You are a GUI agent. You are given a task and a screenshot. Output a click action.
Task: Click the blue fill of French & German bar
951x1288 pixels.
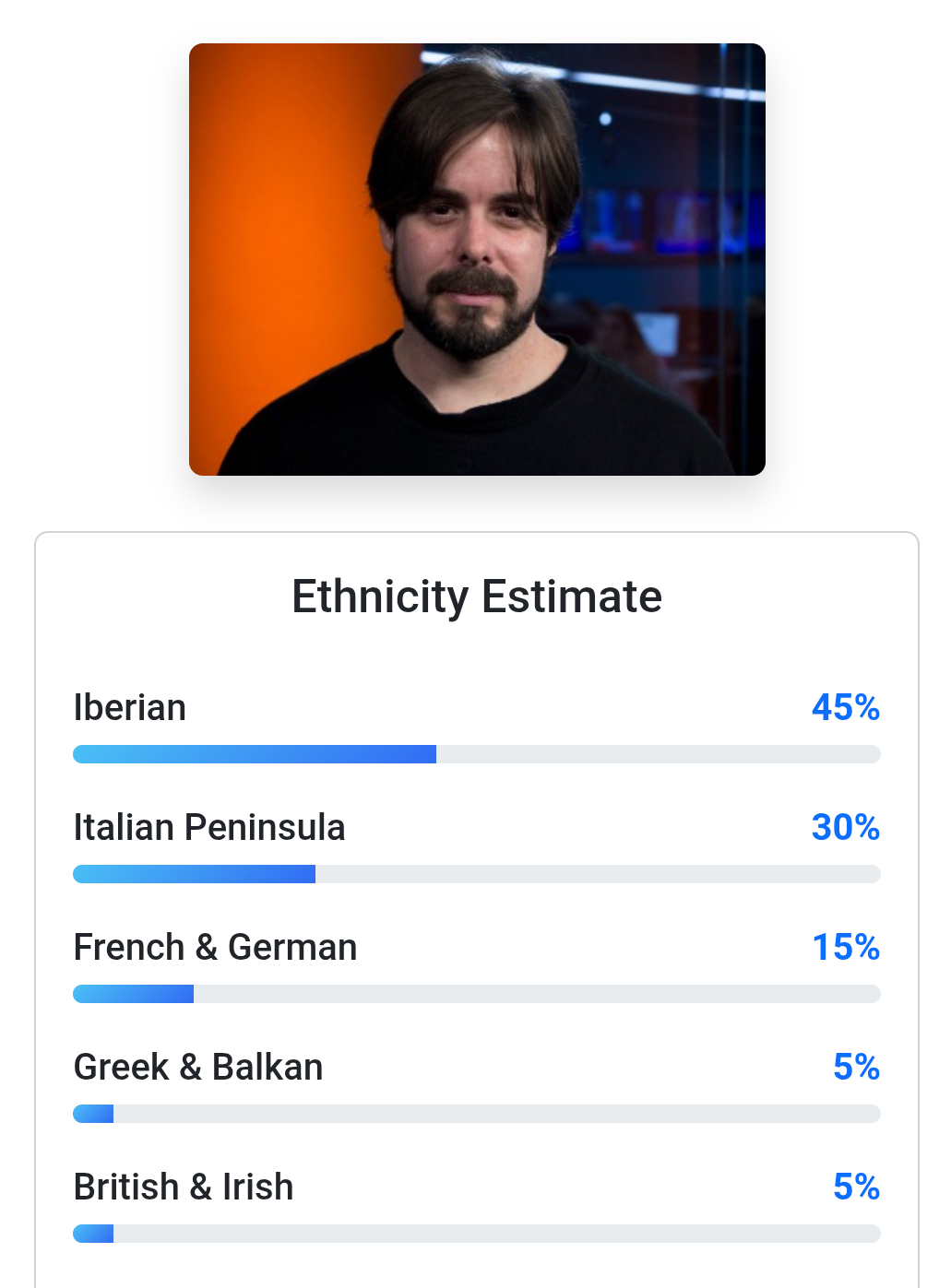click(x=134, y=994)
